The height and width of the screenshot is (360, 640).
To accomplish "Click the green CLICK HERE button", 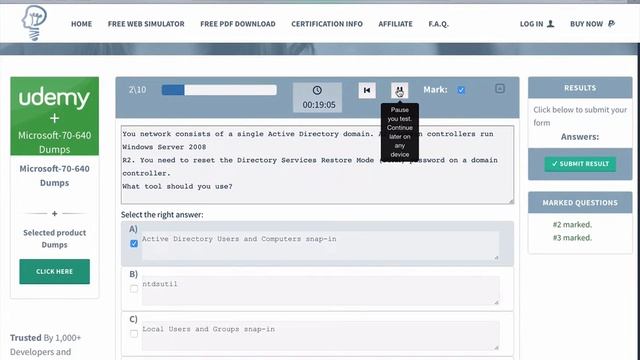I will (54, 271).
